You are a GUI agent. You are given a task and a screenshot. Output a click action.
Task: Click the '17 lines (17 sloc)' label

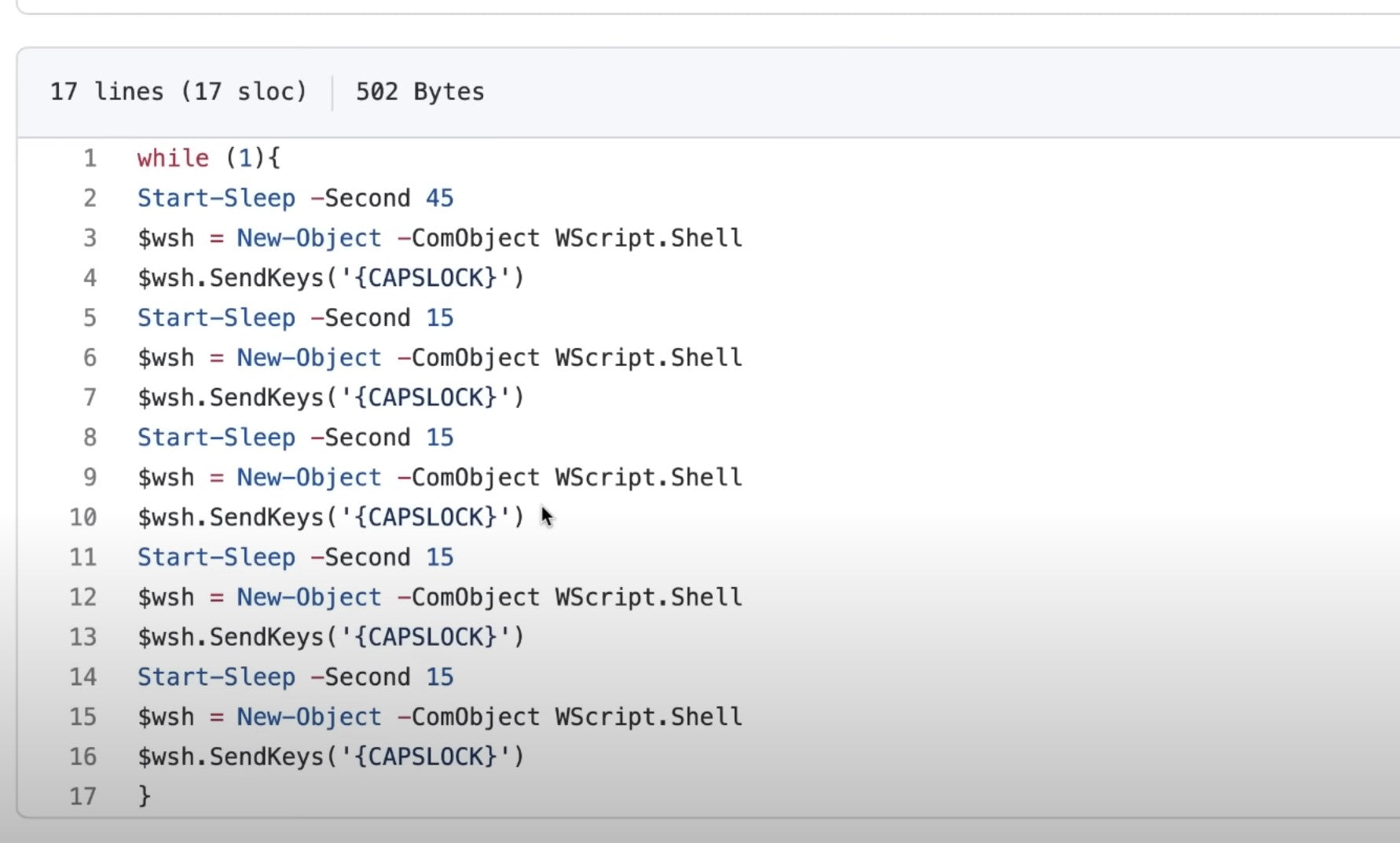[x=178, y=92]
